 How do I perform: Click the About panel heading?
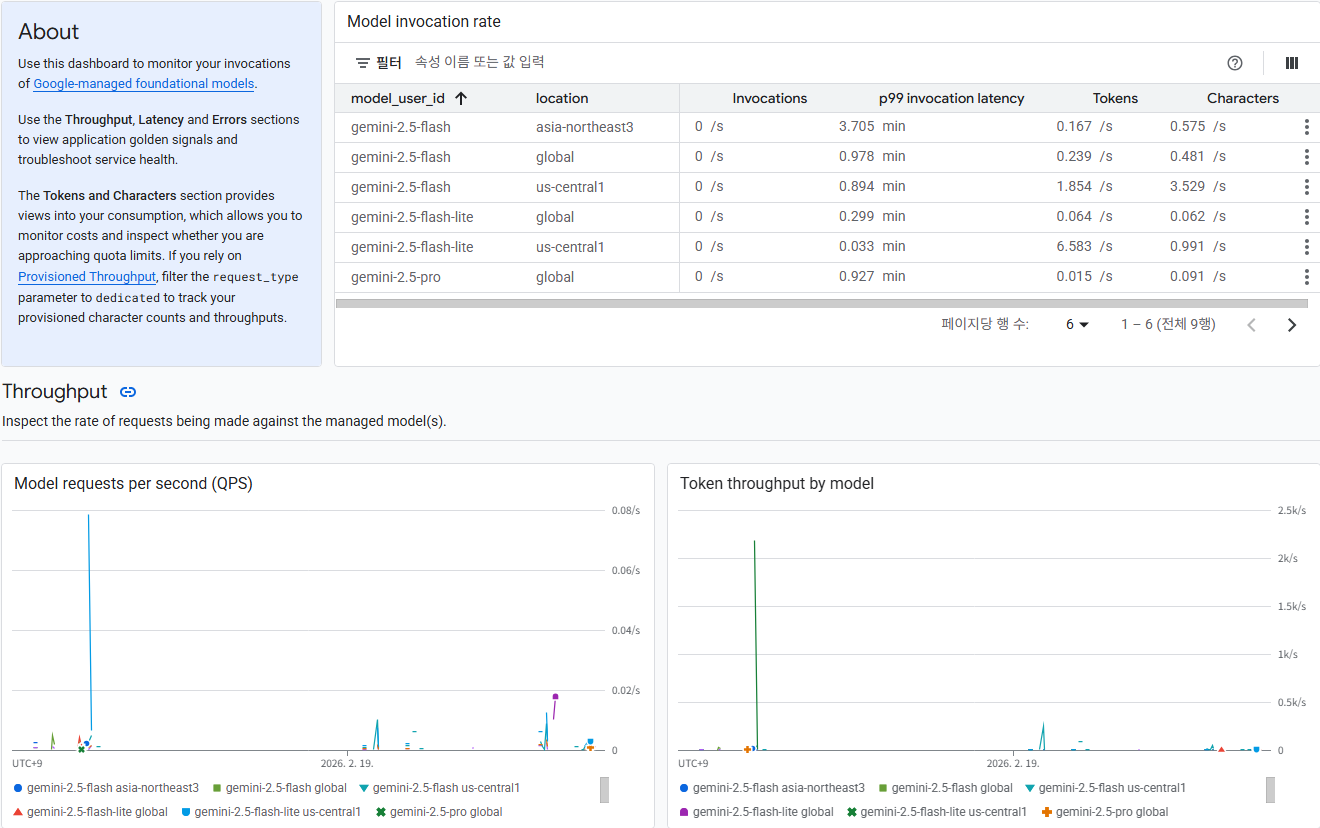tap(49, 32)
